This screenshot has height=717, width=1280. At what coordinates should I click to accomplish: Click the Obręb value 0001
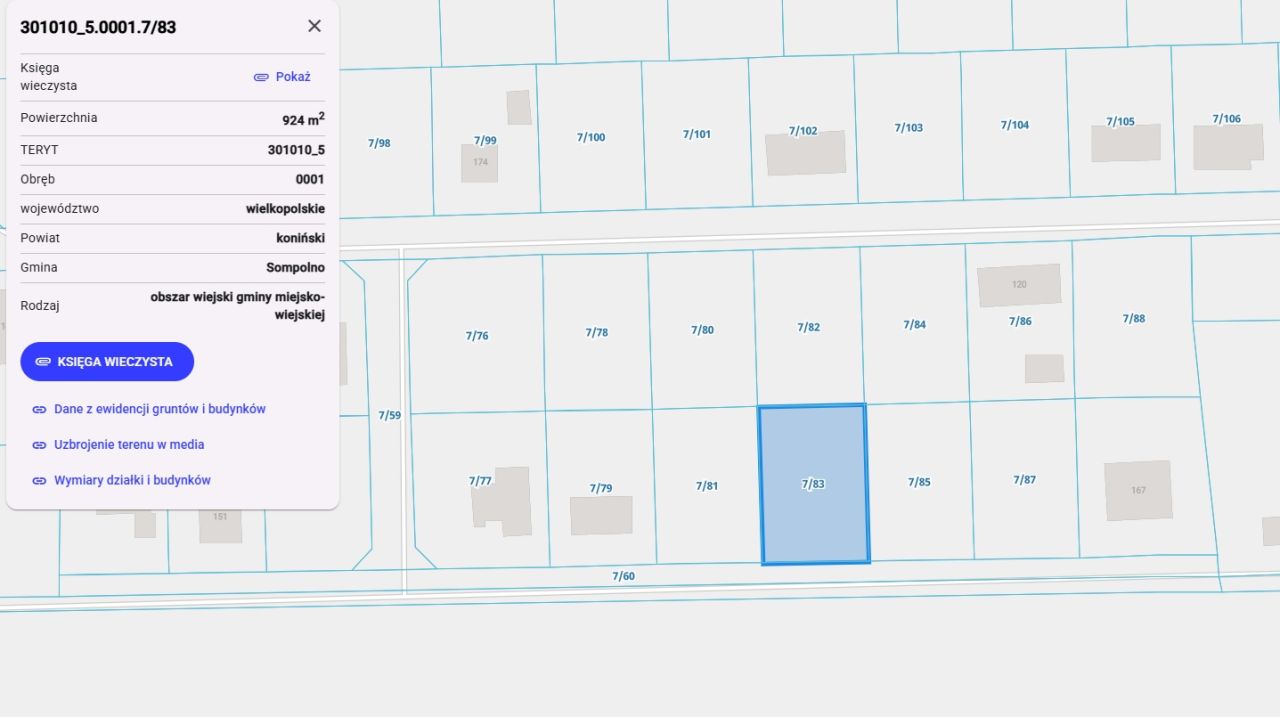(x=310, y=179)
